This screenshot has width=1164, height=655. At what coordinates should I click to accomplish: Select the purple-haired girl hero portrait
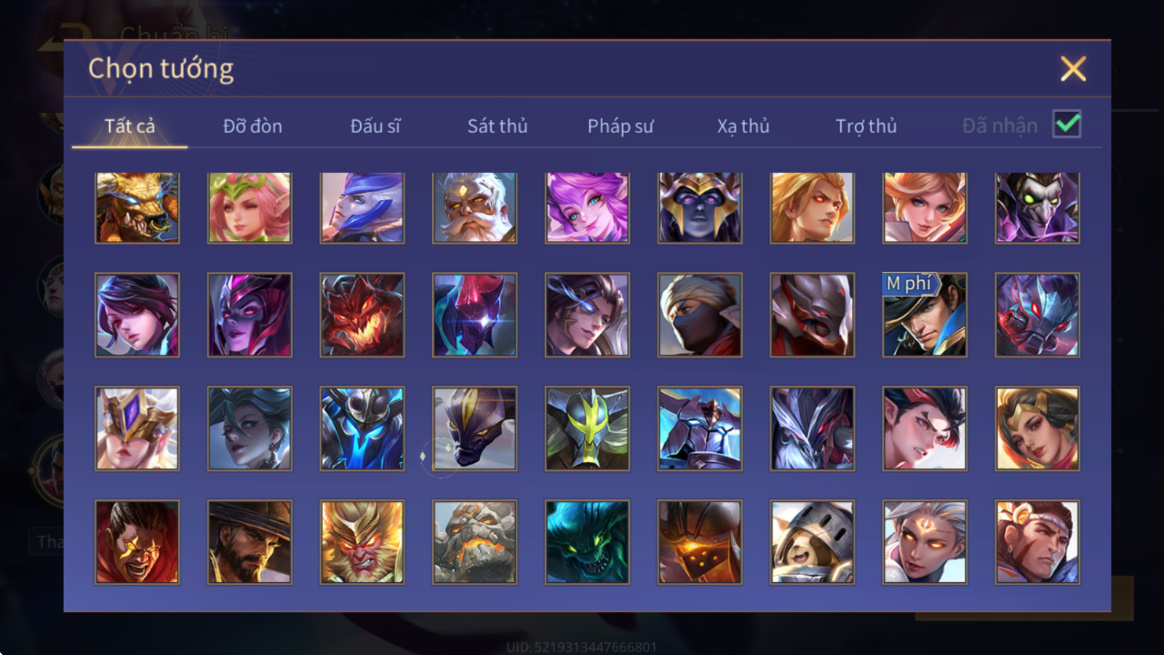(587, 208)
